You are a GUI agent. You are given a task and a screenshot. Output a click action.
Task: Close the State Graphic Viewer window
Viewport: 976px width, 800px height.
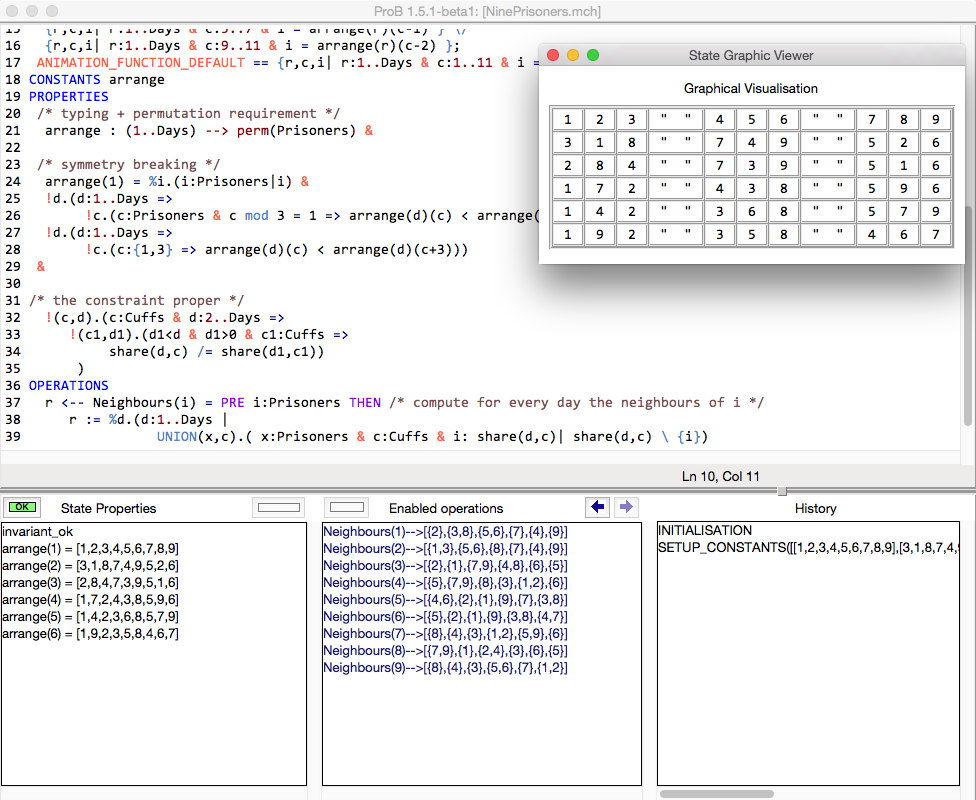tap(553, 55)
